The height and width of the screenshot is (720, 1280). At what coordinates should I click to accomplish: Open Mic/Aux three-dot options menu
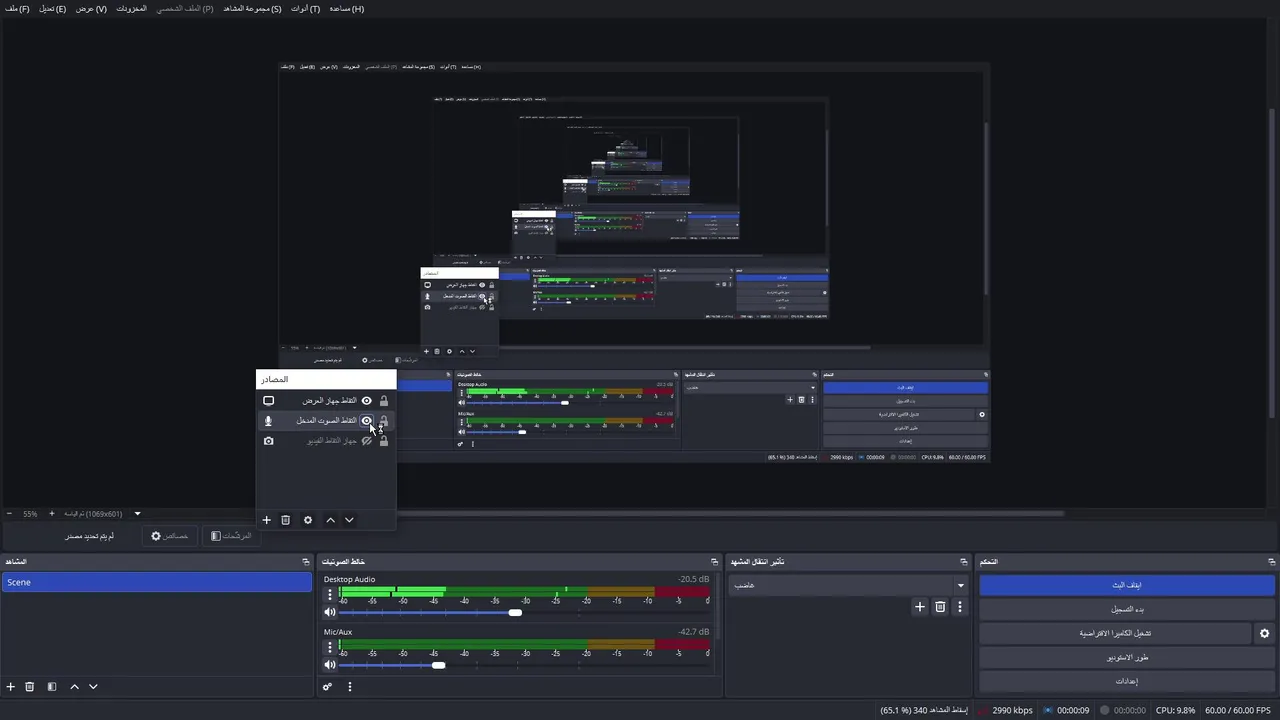[x=330, y=647]
